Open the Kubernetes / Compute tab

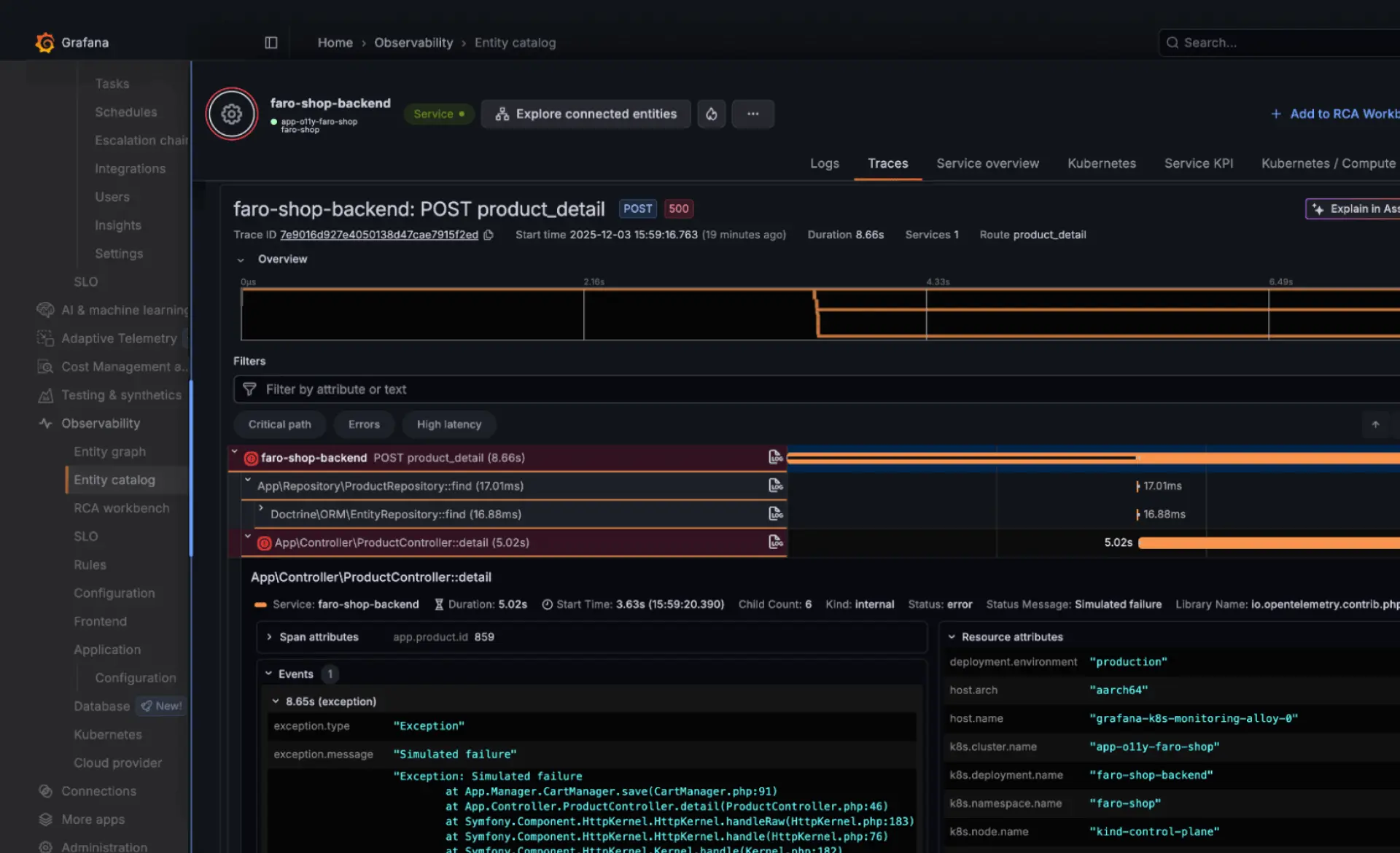coord(1328,163)
